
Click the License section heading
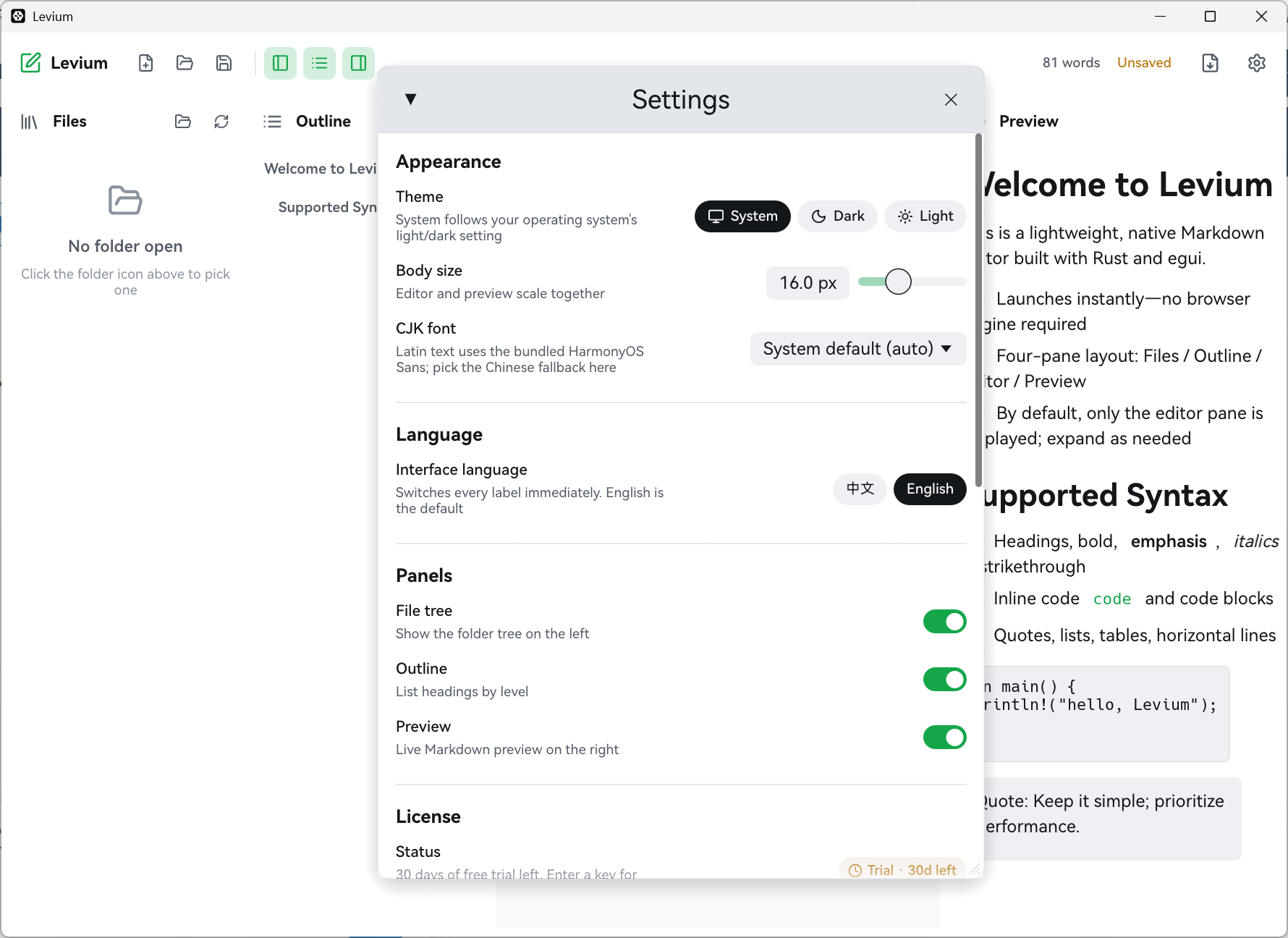click(428, 817)
